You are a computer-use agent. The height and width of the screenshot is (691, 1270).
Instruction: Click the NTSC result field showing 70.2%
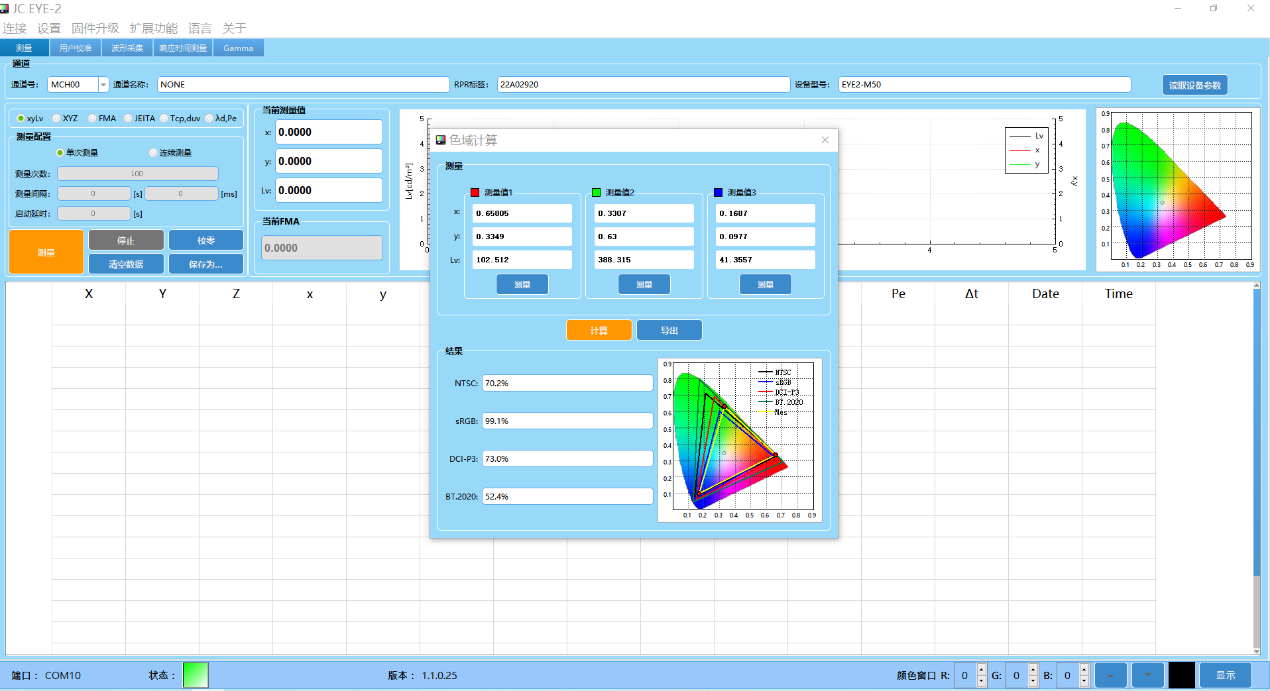coord(567,383)
